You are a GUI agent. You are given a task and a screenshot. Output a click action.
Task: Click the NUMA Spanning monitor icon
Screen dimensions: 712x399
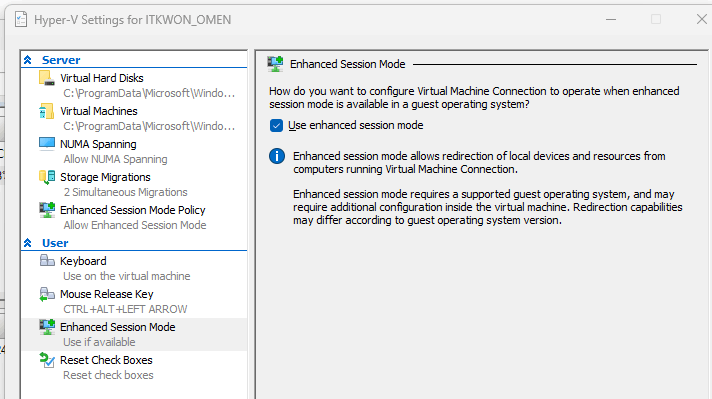tap(47, 144)
